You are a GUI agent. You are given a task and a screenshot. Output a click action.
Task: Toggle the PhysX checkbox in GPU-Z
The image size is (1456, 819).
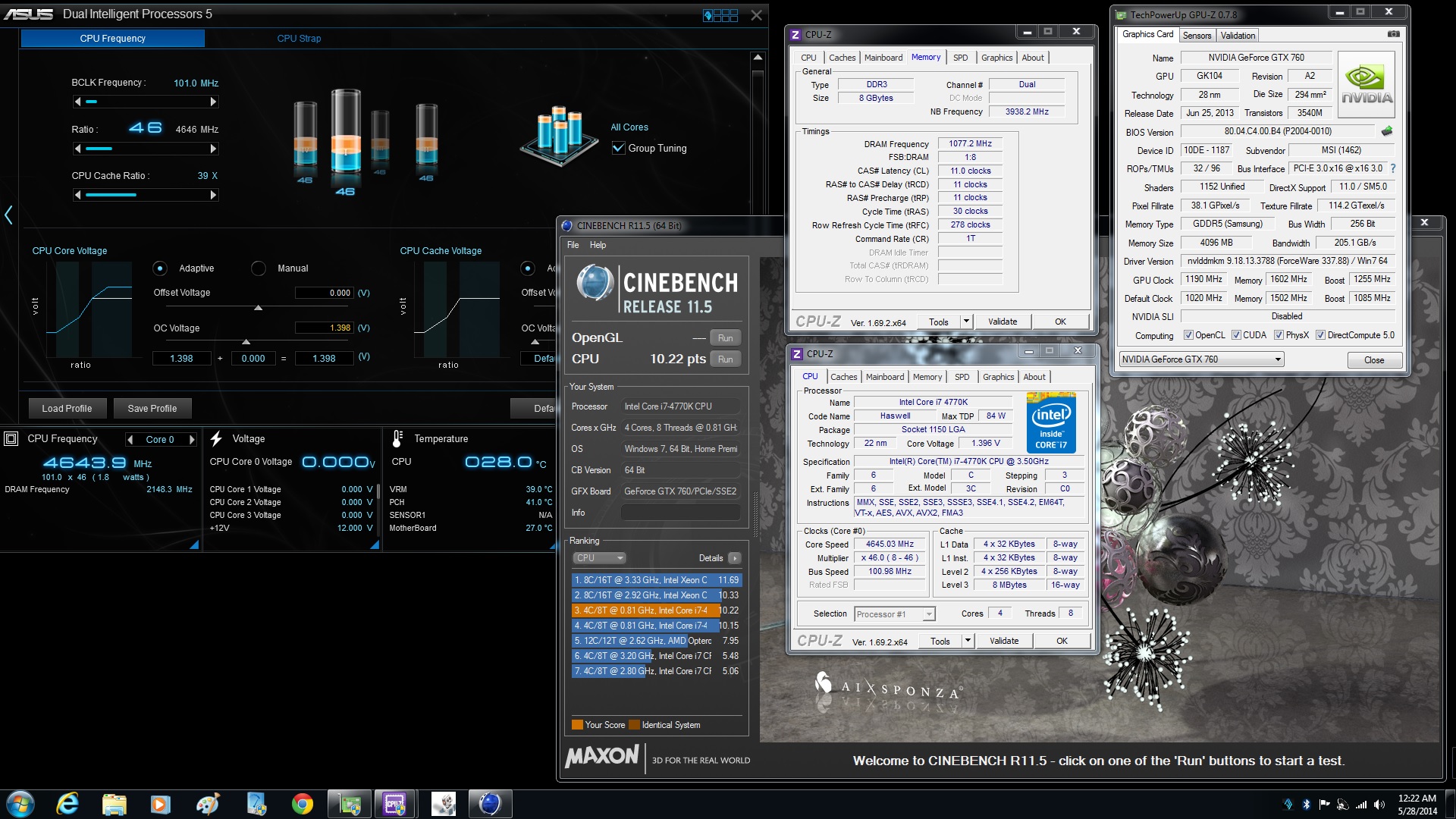pos(1279,335)
